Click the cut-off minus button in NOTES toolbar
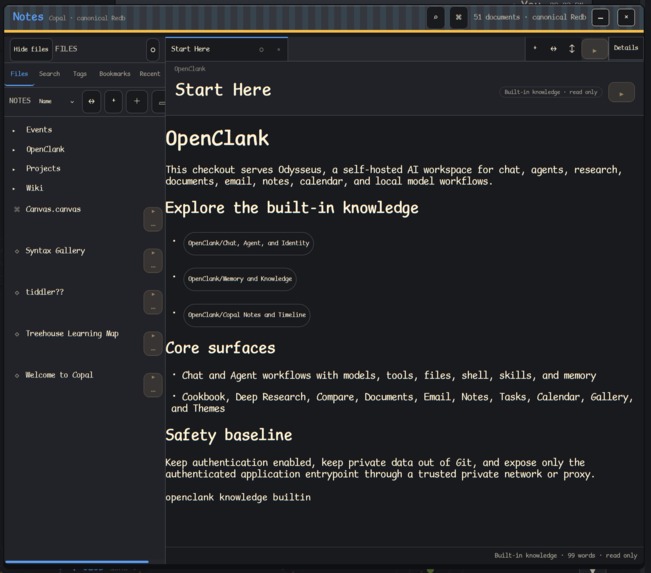The image size is (651, 573). [160, 102]
